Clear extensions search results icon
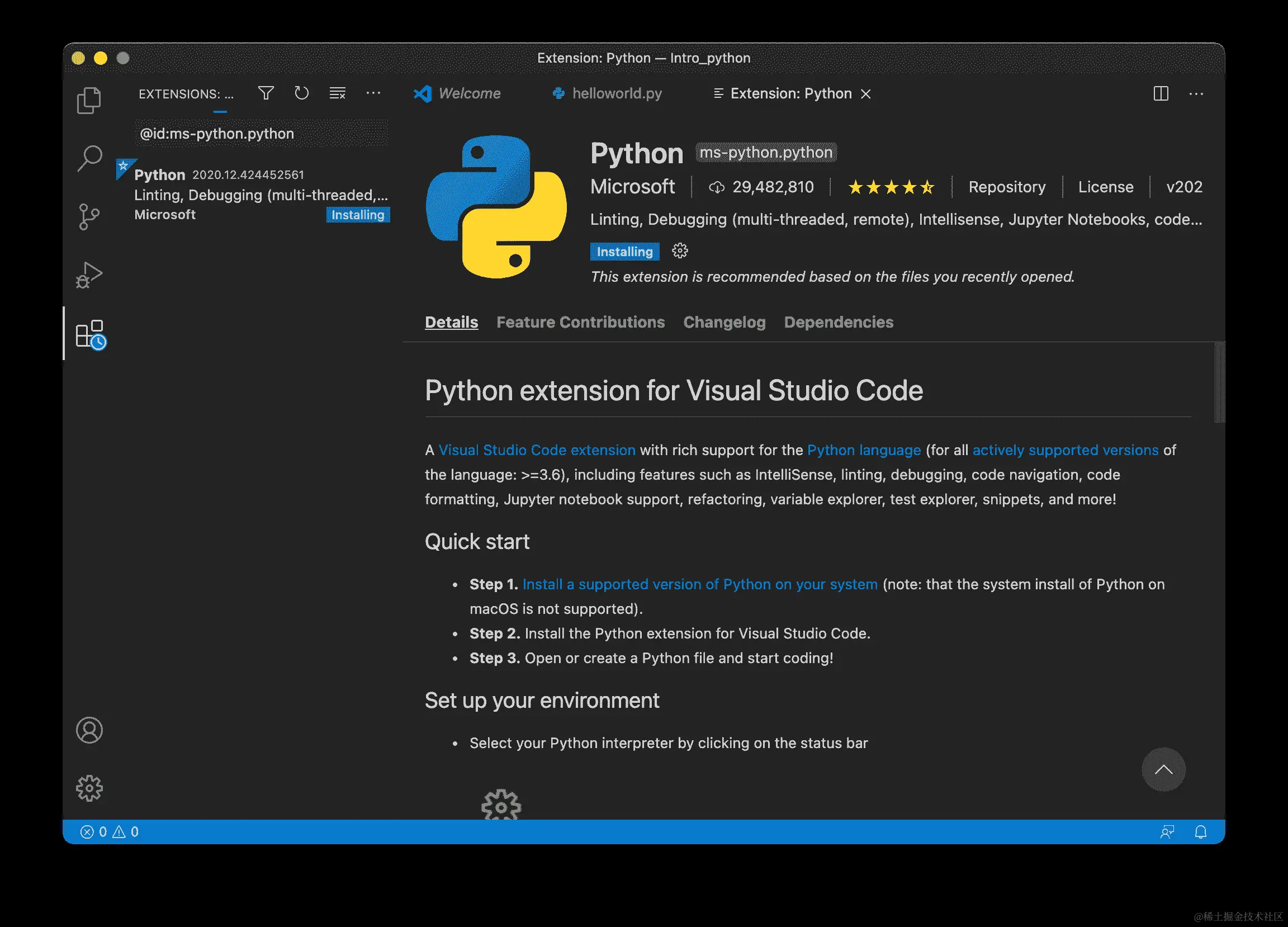This screenshot has height=927, width=1288. tap(337, 93)
